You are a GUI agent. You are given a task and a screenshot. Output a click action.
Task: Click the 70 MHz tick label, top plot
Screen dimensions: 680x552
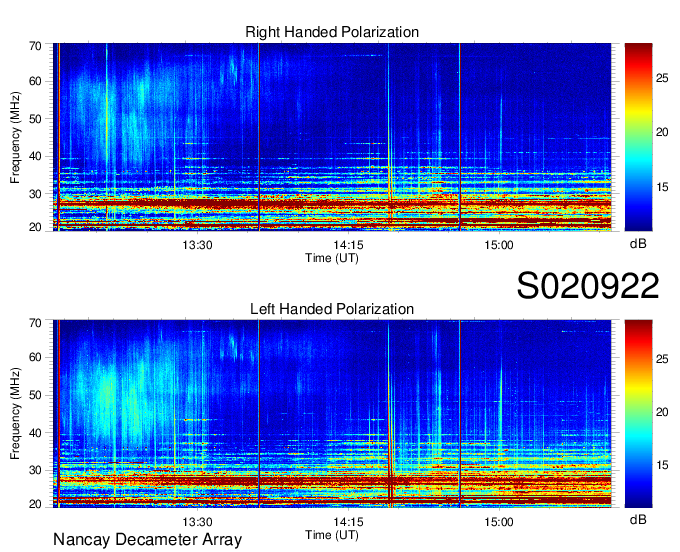pyautogui.click(x=35, y=46)
